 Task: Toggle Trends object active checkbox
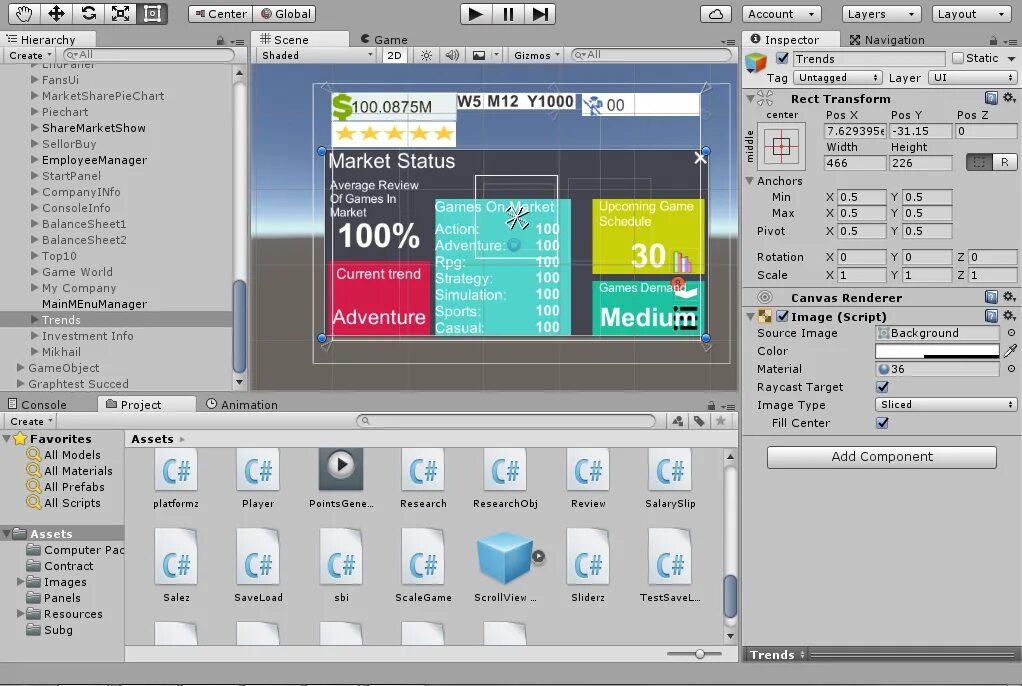(x=782, y=58)
